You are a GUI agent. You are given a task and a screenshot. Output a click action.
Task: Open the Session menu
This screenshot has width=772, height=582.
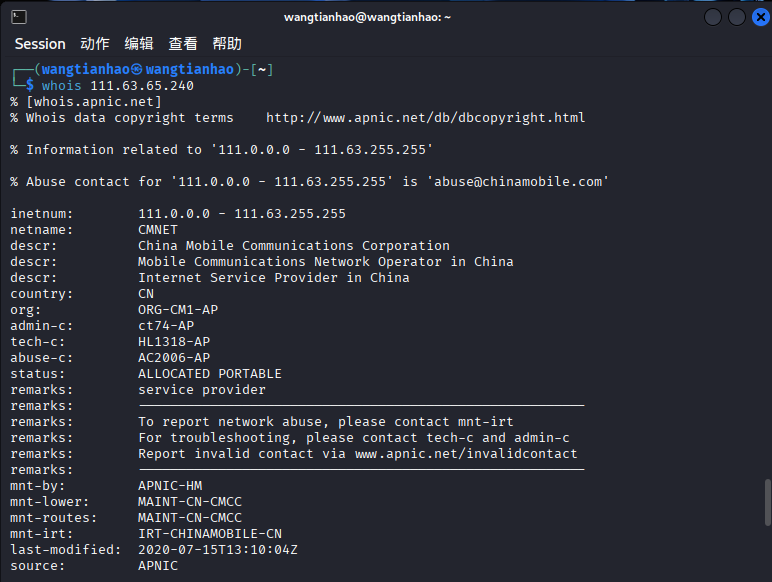click(40, 44)
